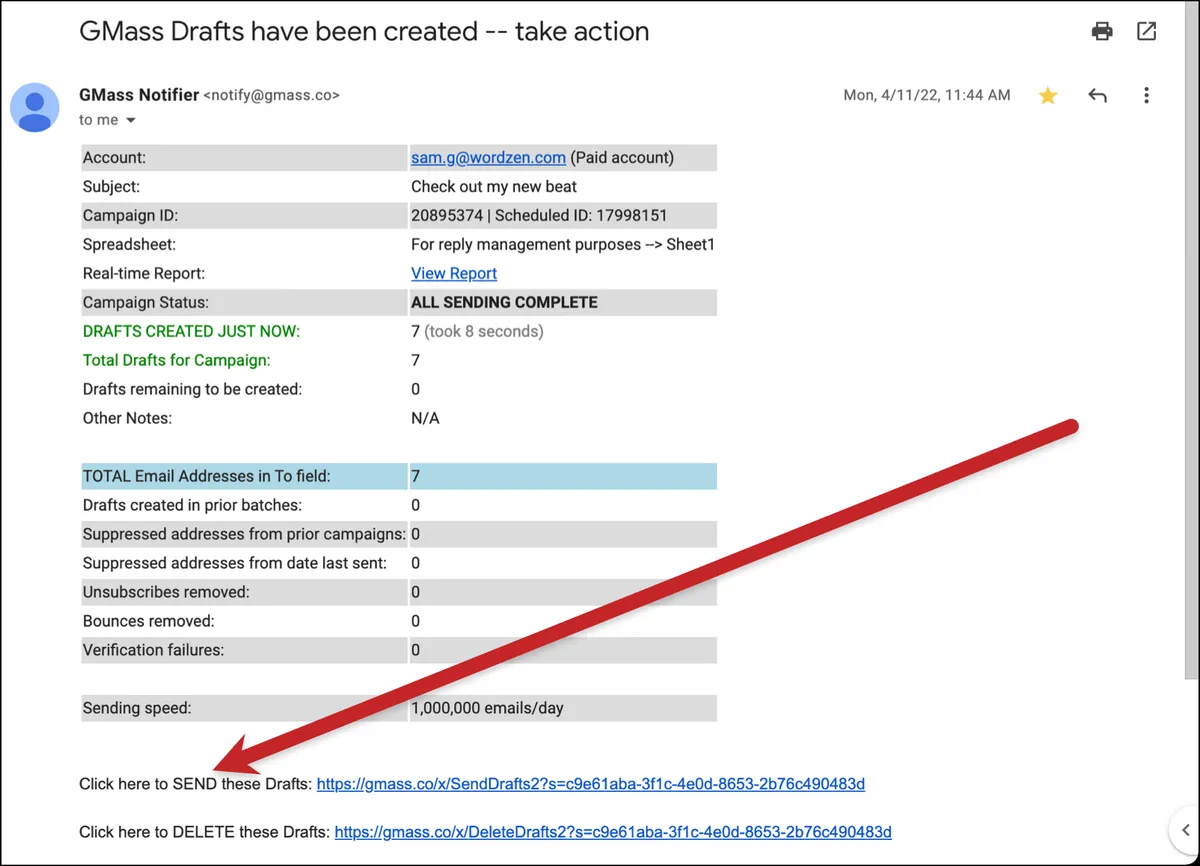Click 'Total Drafts for Campaign:' label

176,361
